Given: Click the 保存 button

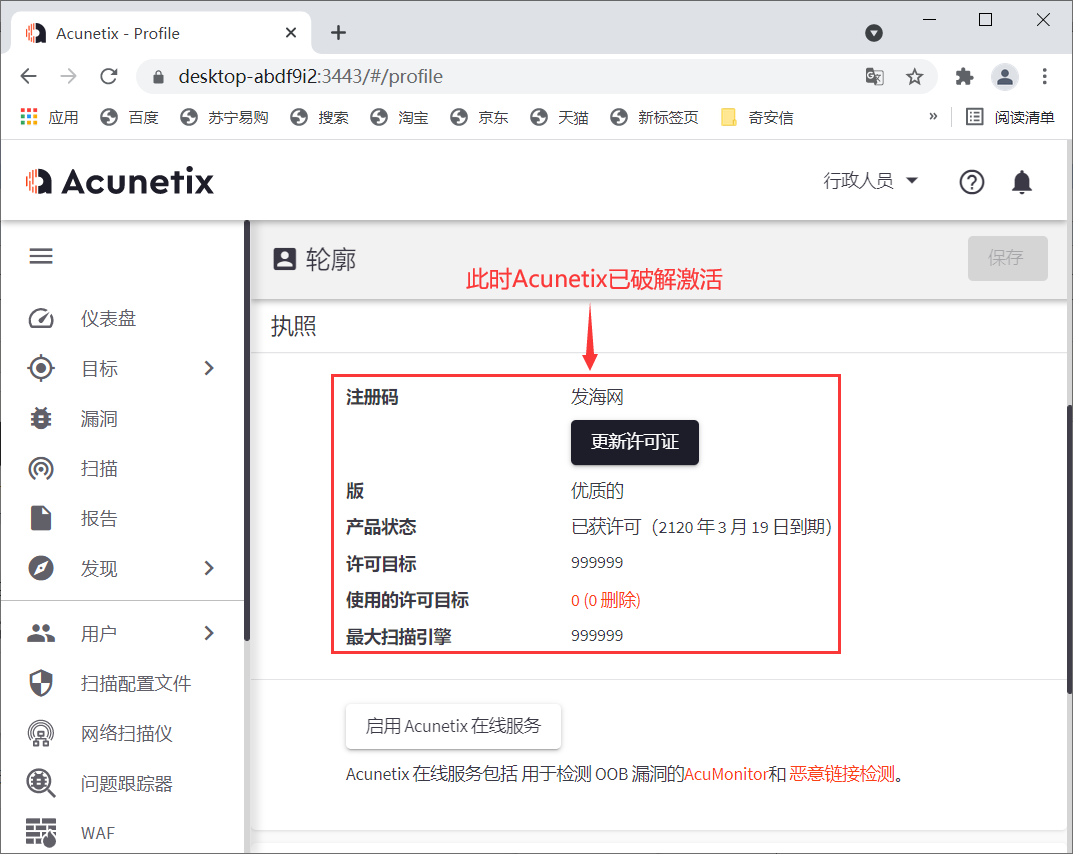Looking at the screenshot, I should (1007, 258).
